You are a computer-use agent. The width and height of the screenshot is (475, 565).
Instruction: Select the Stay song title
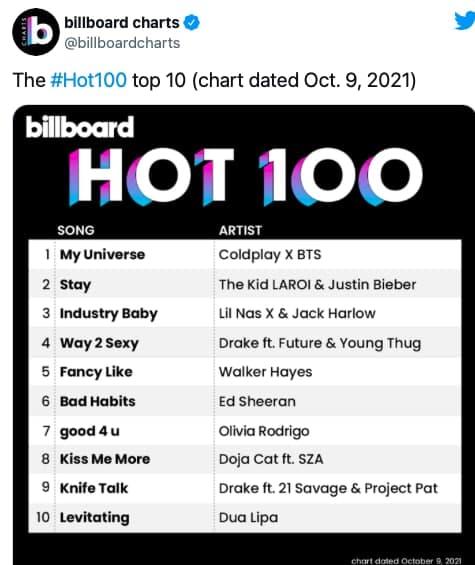(75, 285)
